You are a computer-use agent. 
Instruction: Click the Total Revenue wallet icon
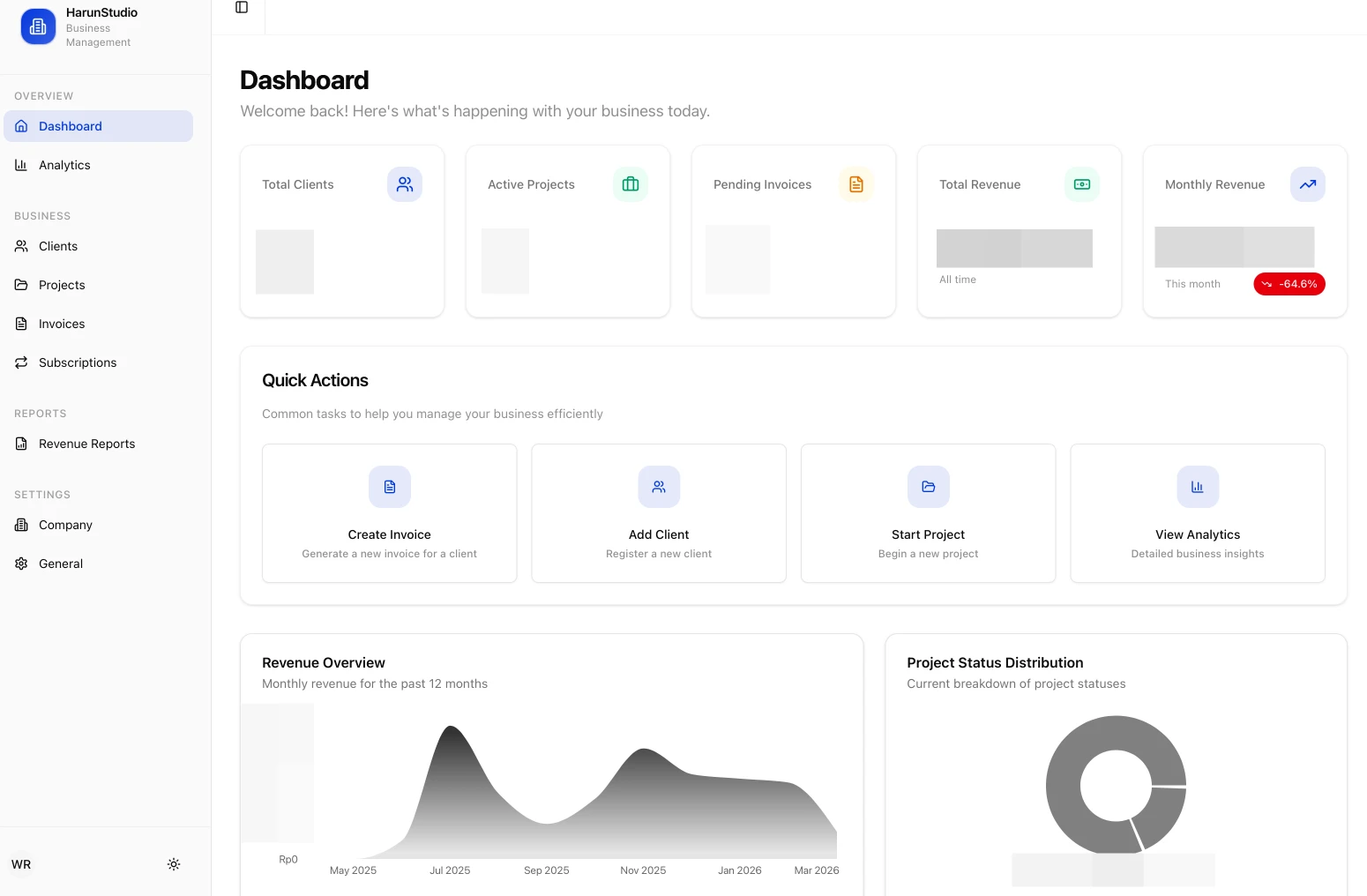pyautogui.click(x=1081, y=184)
